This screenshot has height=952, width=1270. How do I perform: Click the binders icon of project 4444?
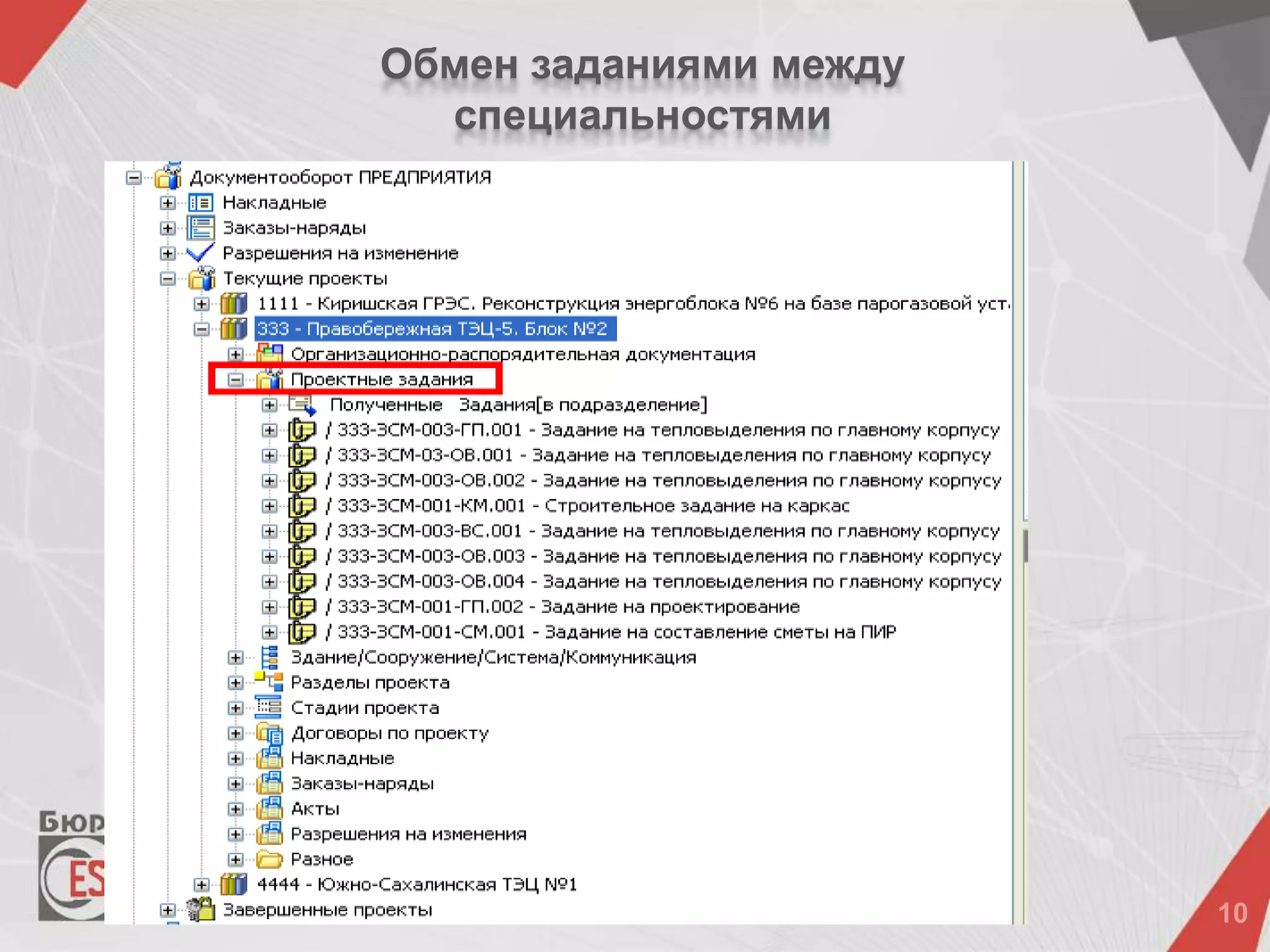[x=234, y=884]
